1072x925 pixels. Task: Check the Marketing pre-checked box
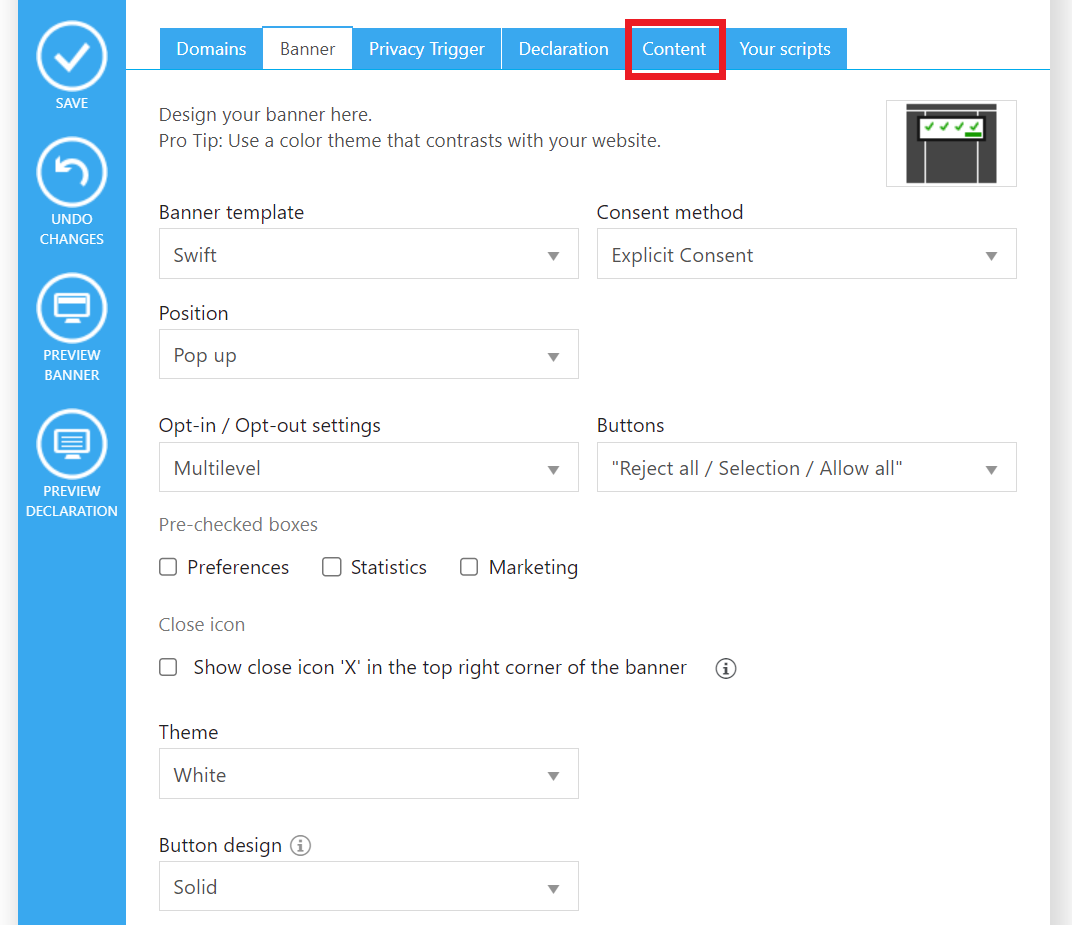(469, 567)
